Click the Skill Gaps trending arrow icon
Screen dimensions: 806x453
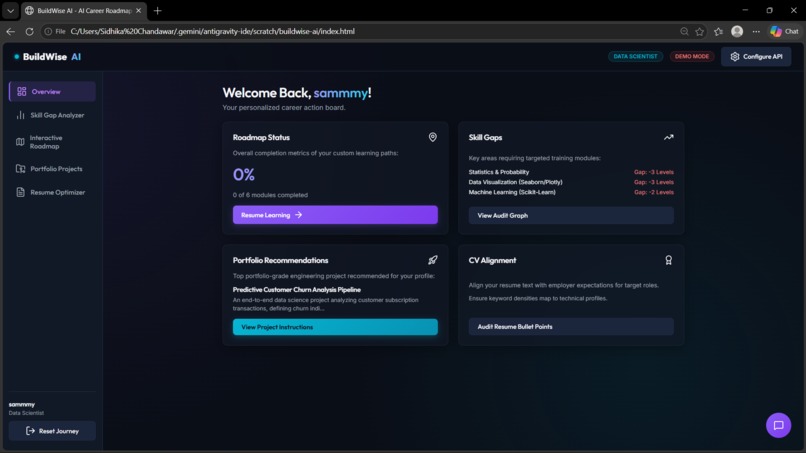coord(668,137)
